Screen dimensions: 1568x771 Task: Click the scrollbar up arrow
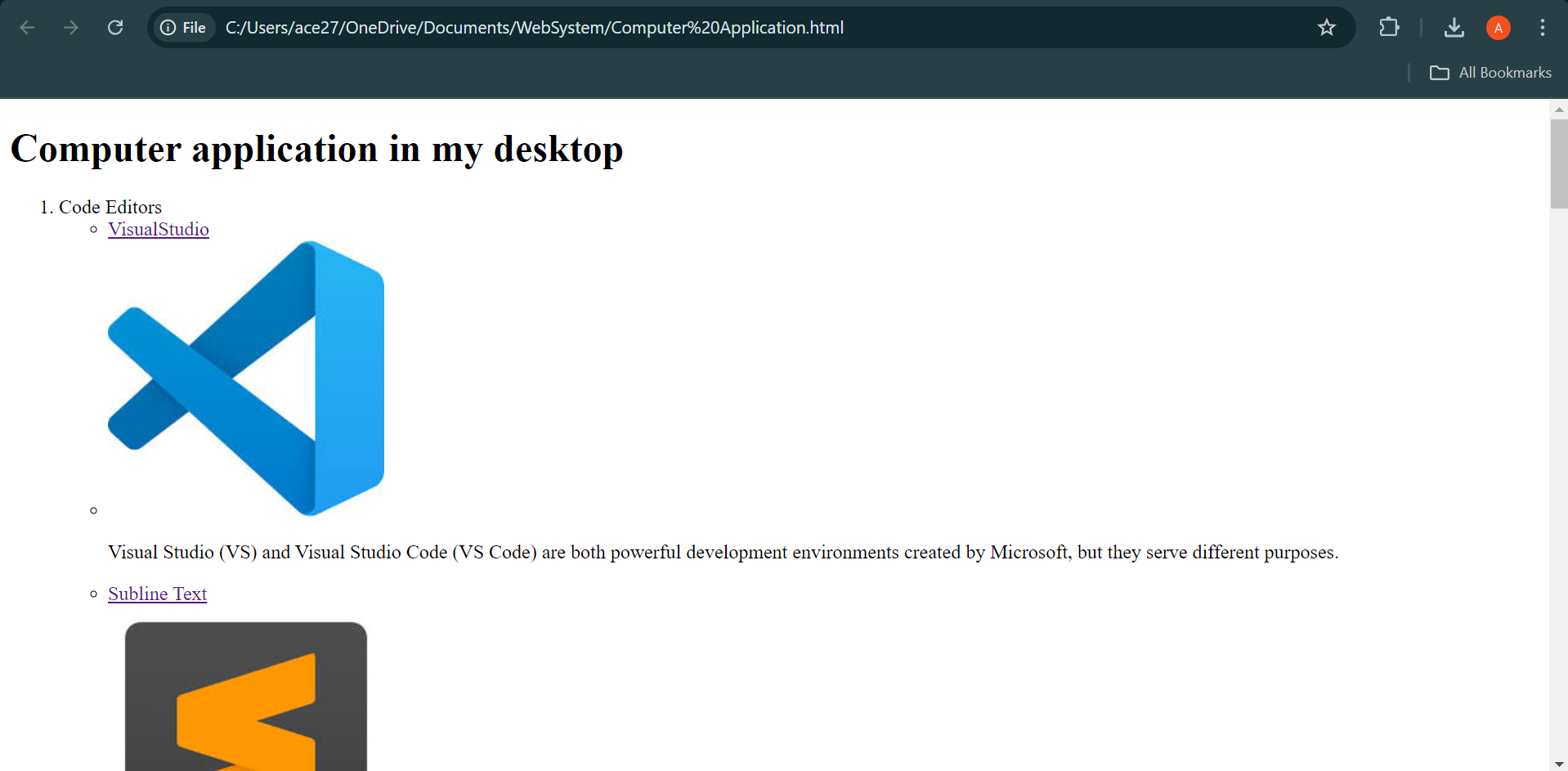tap(1559, 109)
